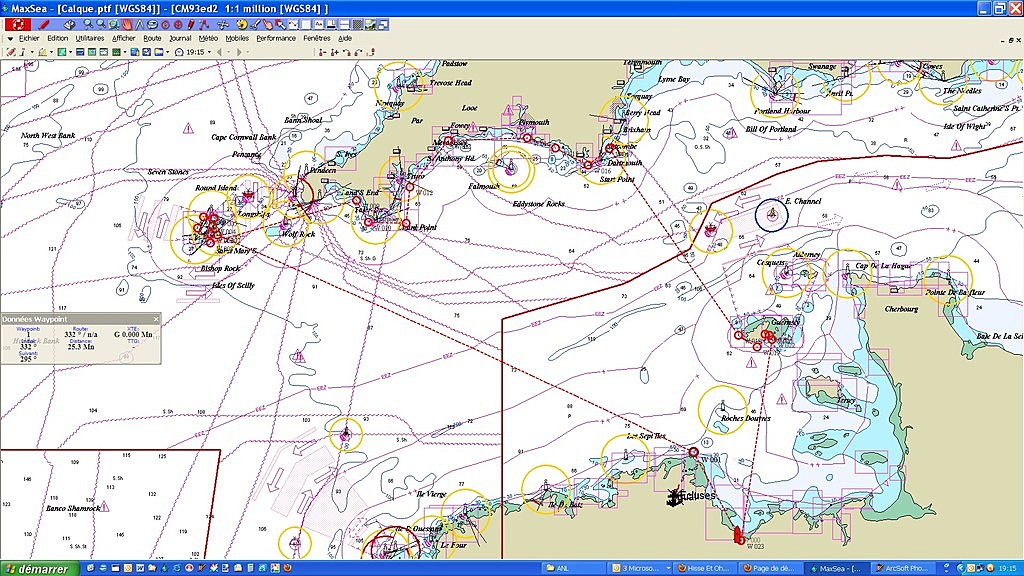Click the picture image toolbar icon
The height and width of the screenshot is (576, 1024).
click(370, 25)
